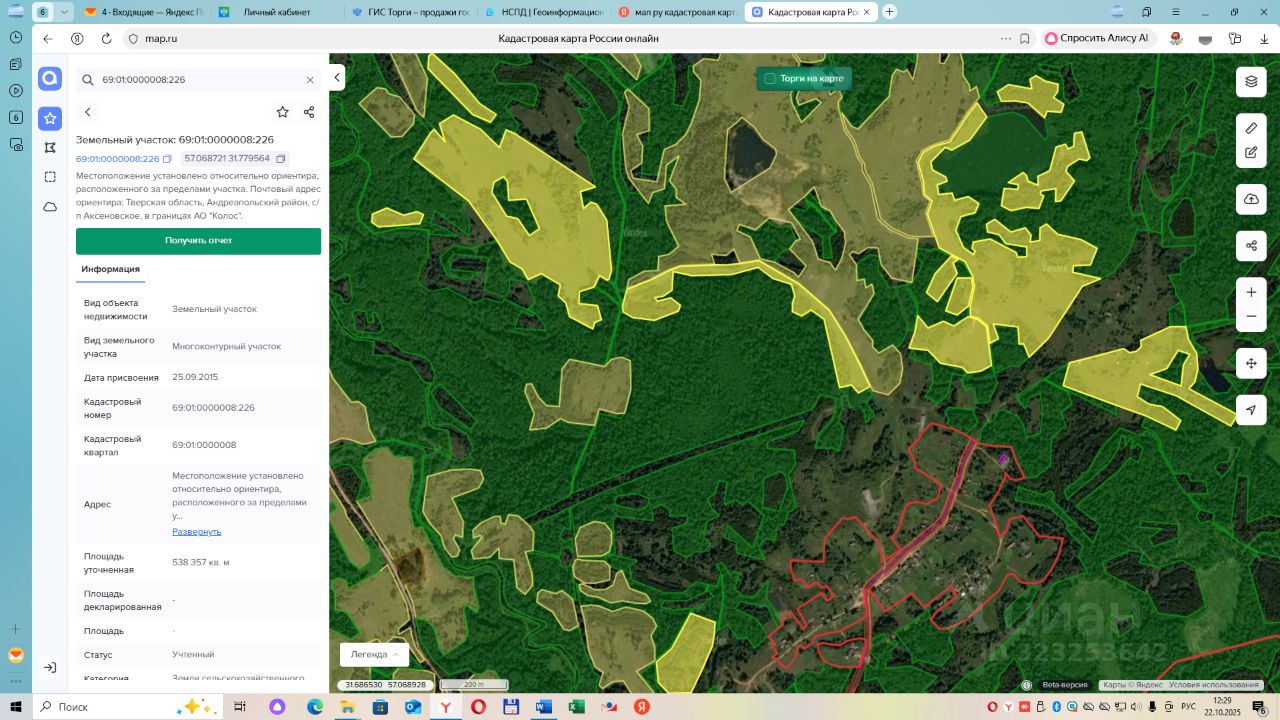Switch to 'Личный кабинет' browser tab

pyautogui.click(x=276, y=12)
